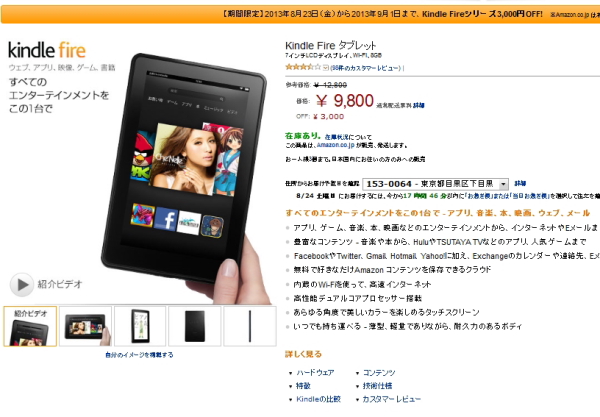Click the Amazon.co.jp seller link
The height and width of the screenshot is (417, 600).
point(336,145)
